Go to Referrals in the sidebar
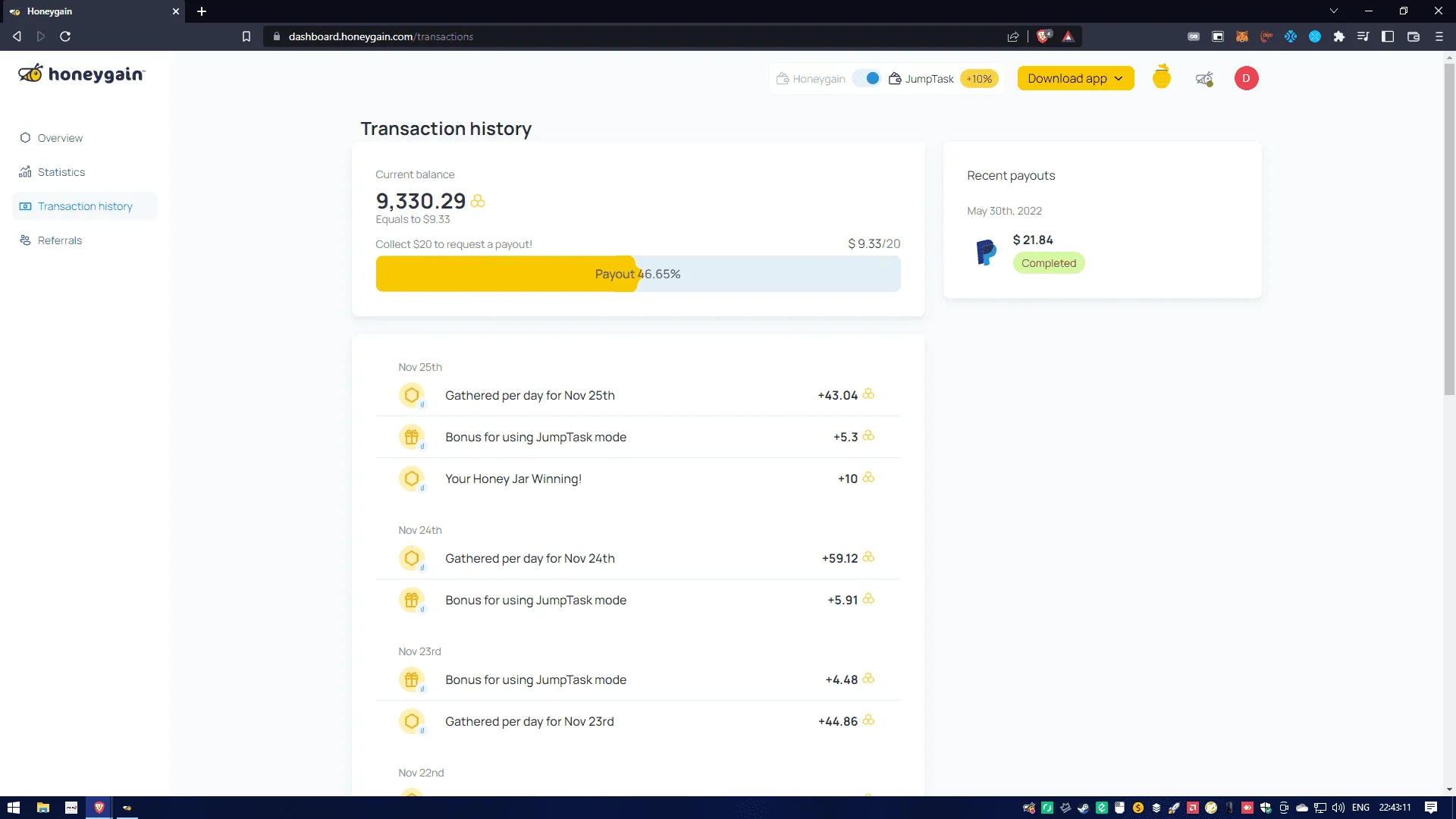The image size is (1456, 819). [59, 240]
